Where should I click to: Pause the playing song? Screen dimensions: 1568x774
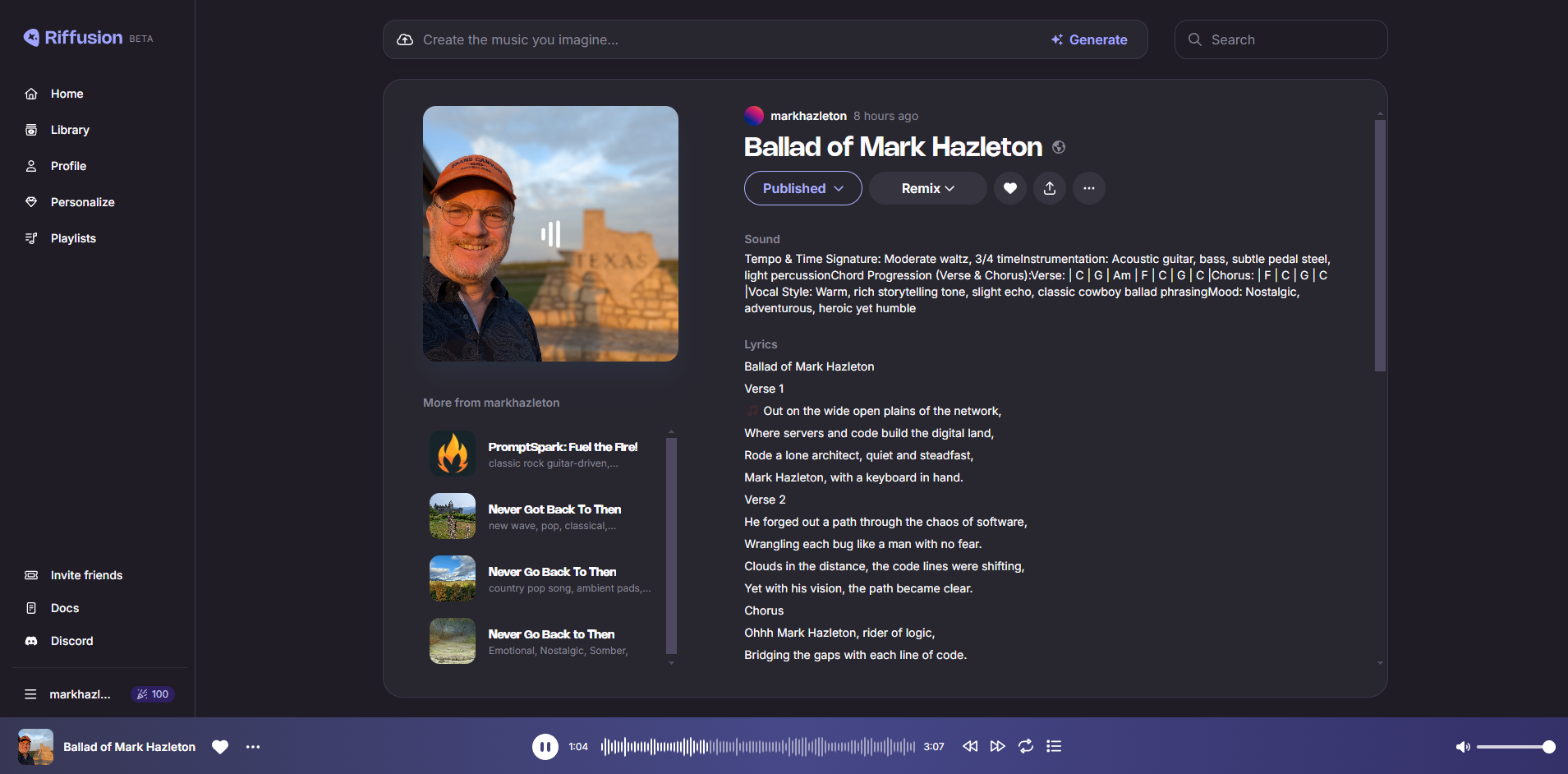tap(545, 746)
